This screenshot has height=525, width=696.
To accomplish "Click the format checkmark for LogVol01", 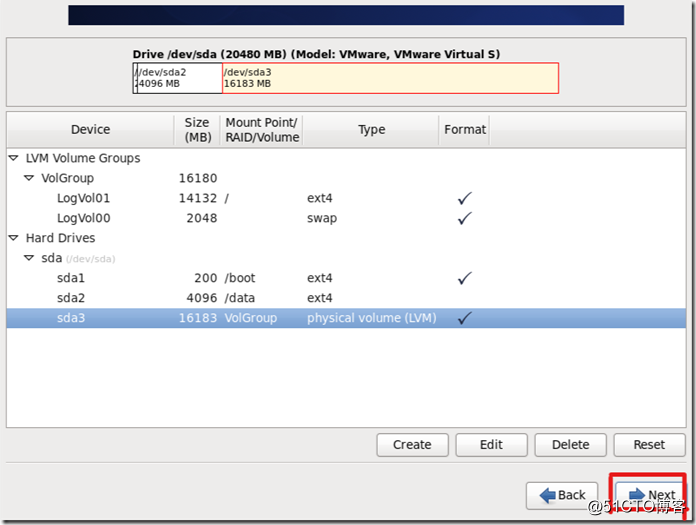I will coord(464,198).
